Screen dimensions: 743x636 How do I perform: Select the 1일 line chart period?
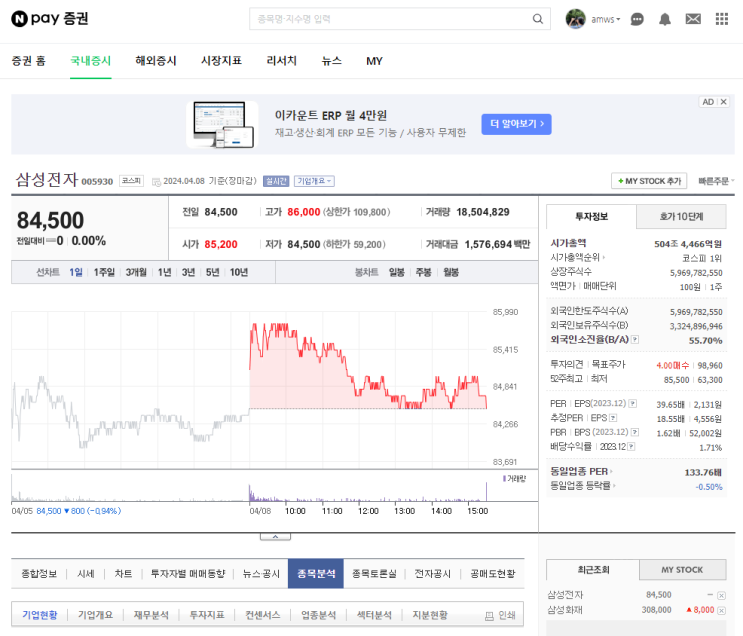(76, 272)
